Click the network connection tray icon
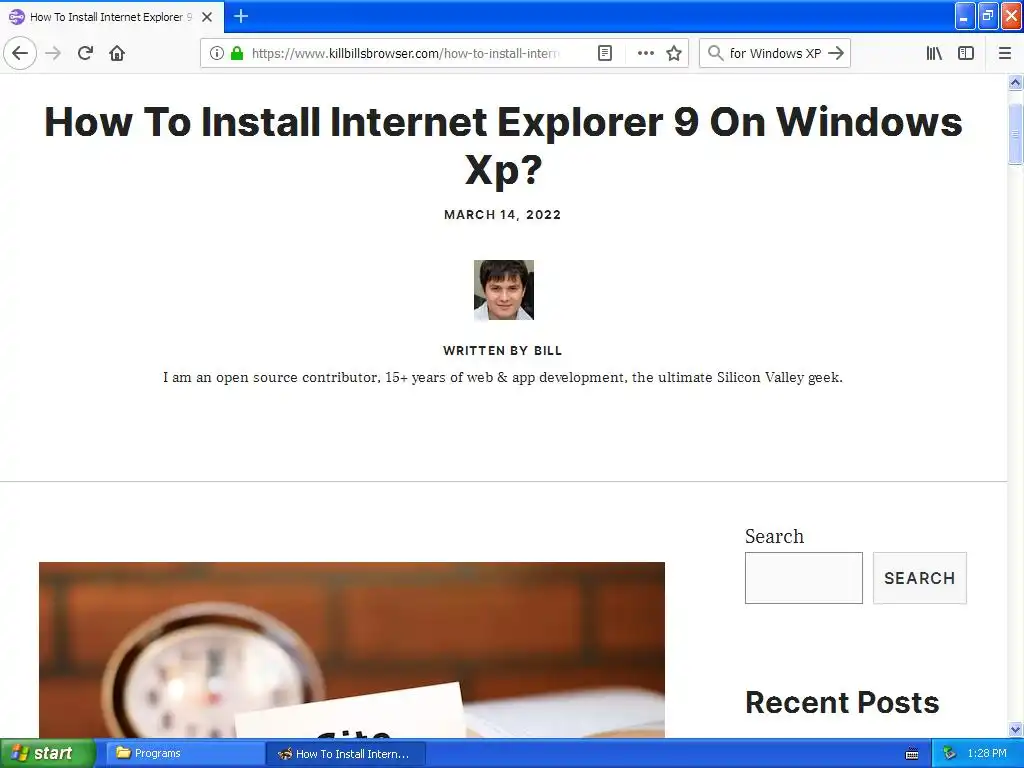1024x768 pixels. click(949, 754)
